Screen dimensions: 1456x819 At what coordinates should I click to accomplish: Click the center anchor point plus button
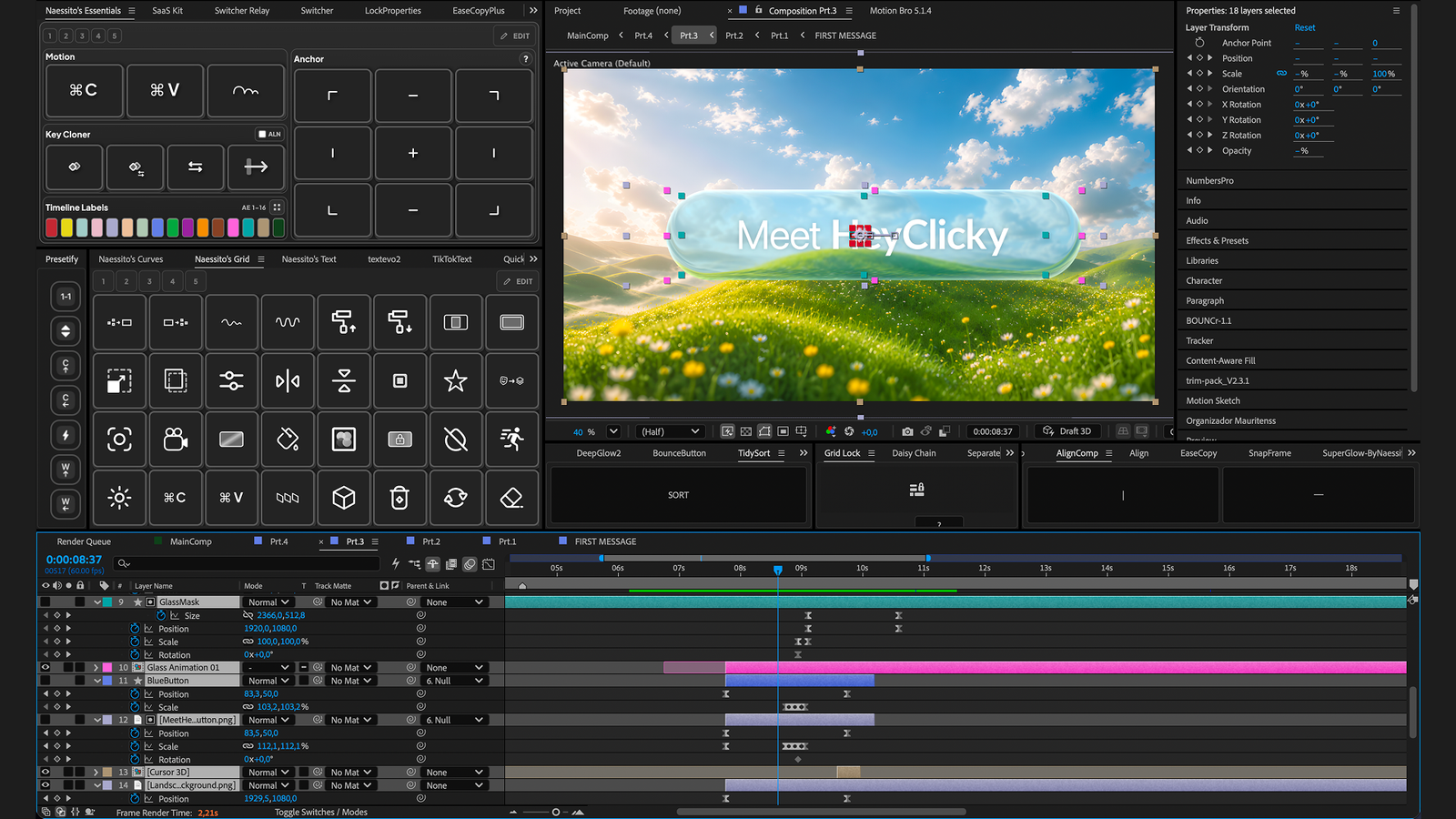point(413,153)
